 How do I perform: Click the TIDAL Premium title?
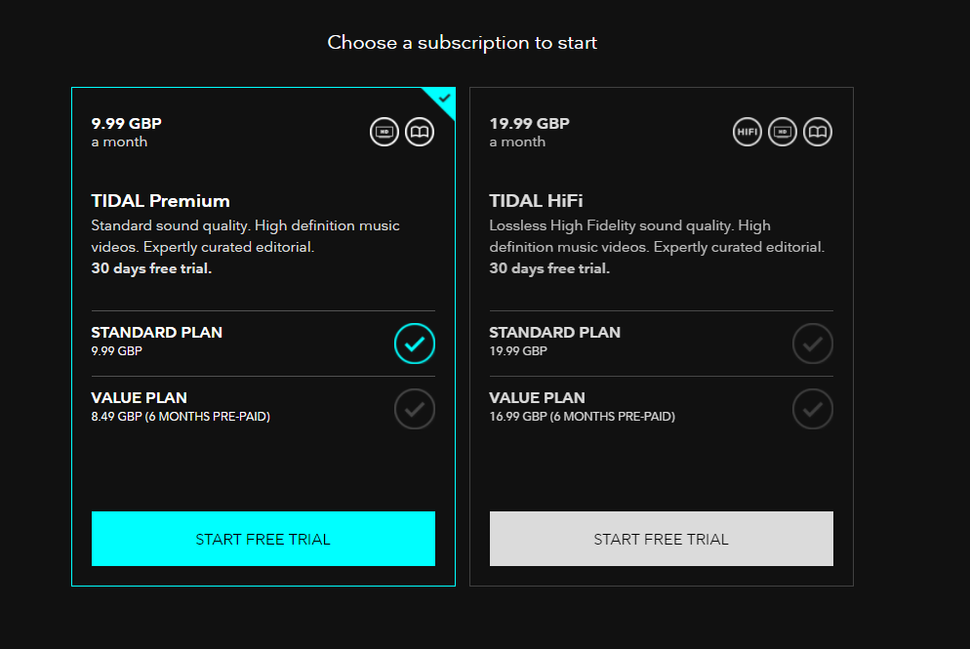point(160,200)
